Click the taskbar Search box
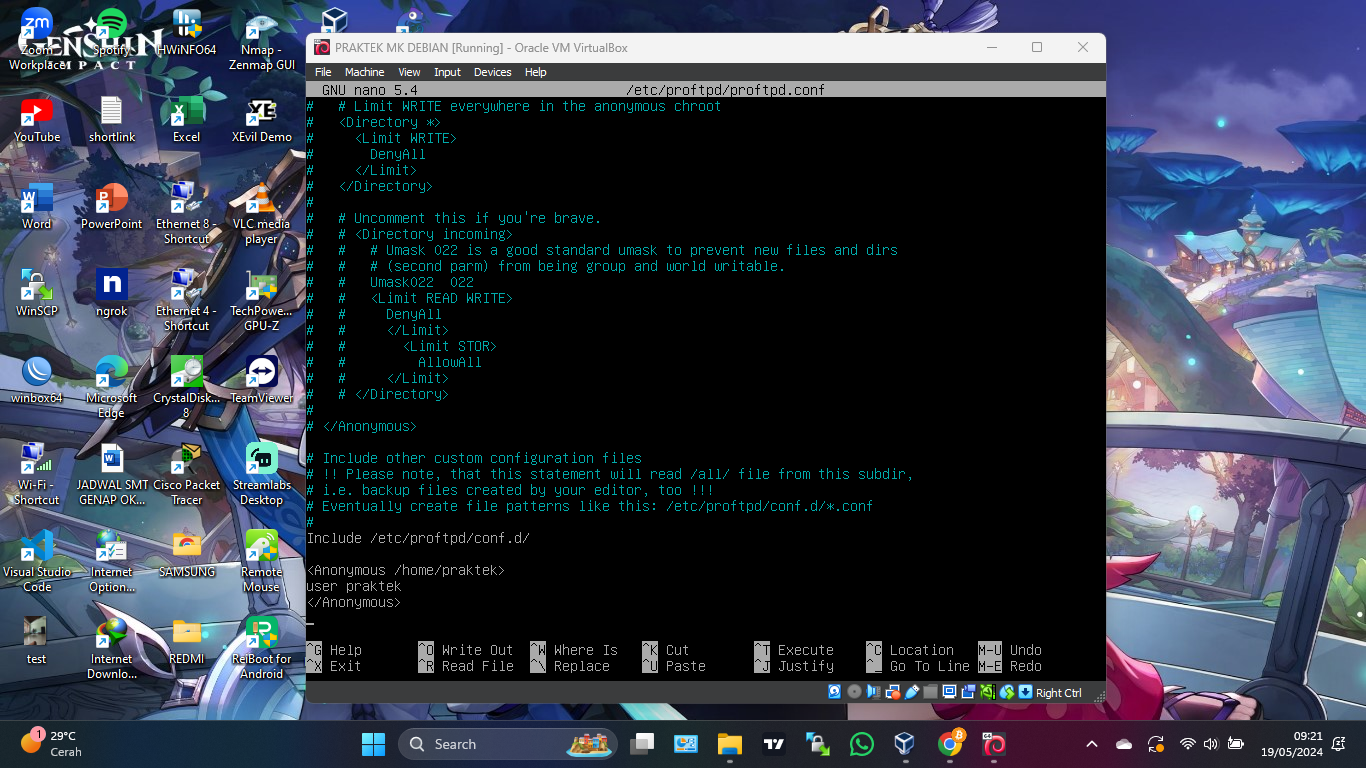The width and height of the screenshot is (1366, 768). 508,744
